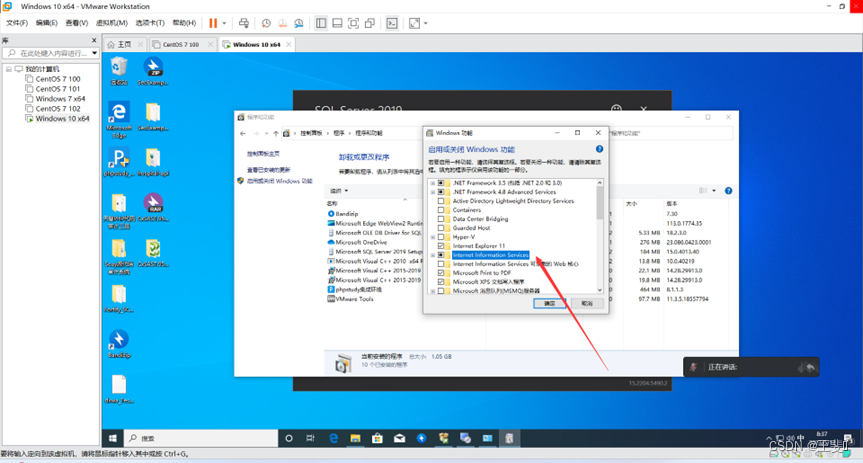
Task: Open the Edit(E) menu
Action: click(46, 23)
